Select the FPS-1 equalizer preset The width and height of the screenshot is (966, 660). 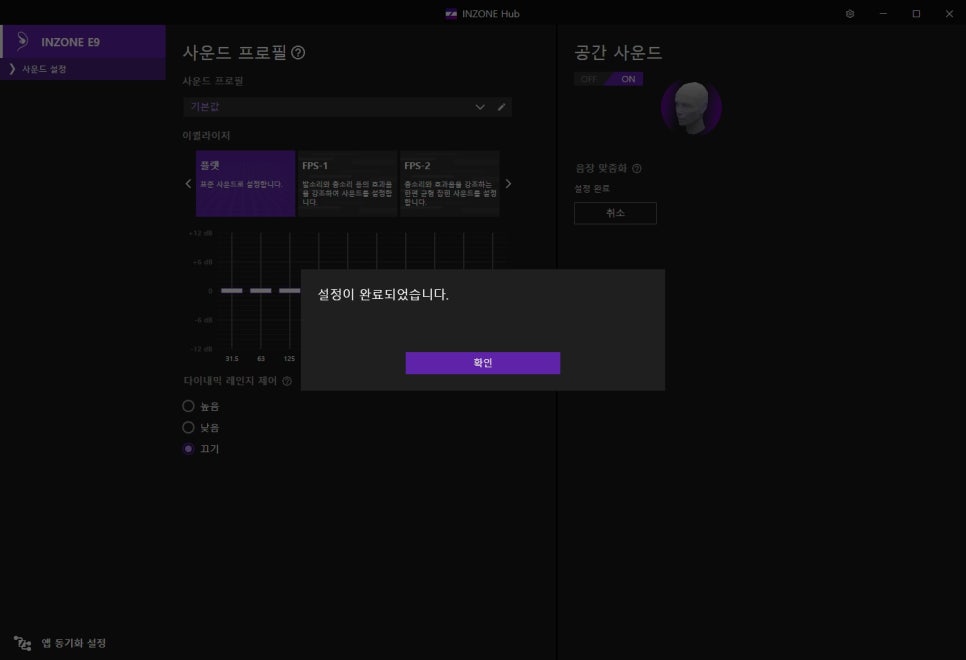click(347, 183)
